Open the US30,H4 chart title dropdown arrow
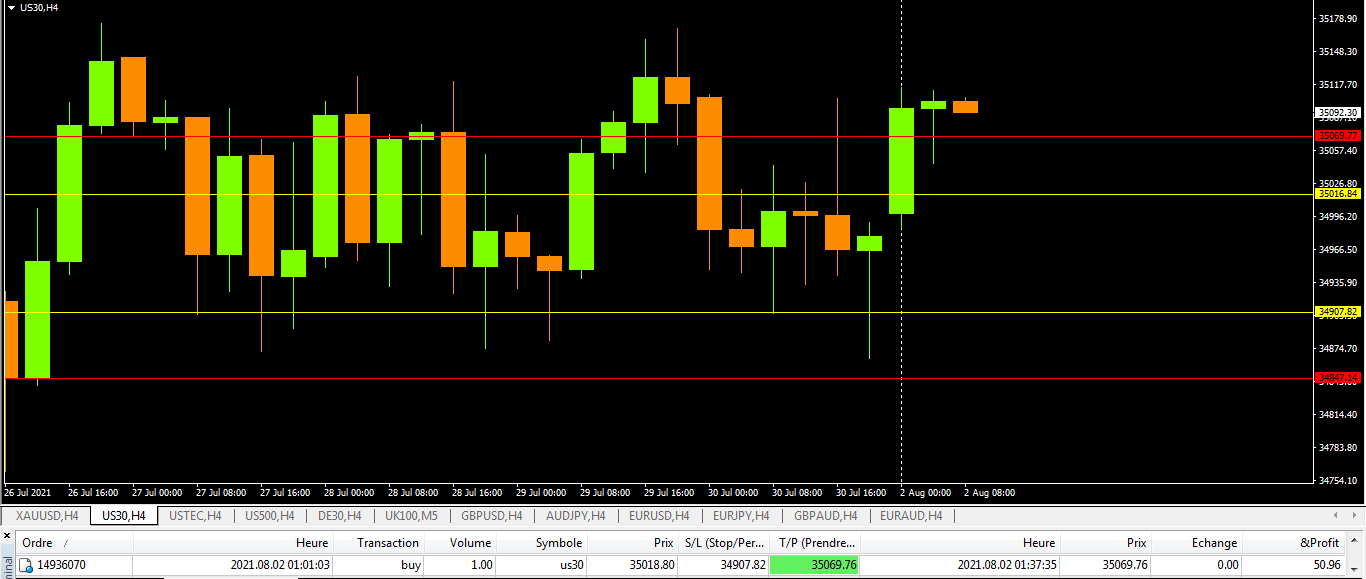Image resolution: width=1366 pixels, height=579 pixels. pyautogui.click(x=10, y=7)
